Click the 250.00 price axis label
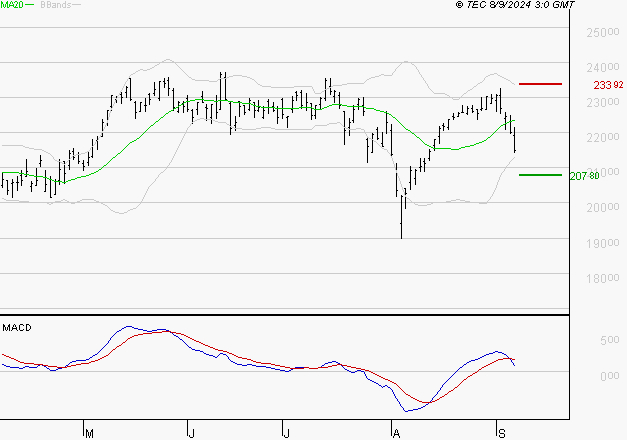The height and width of the screenshot is (440, 627). [603, 32]
